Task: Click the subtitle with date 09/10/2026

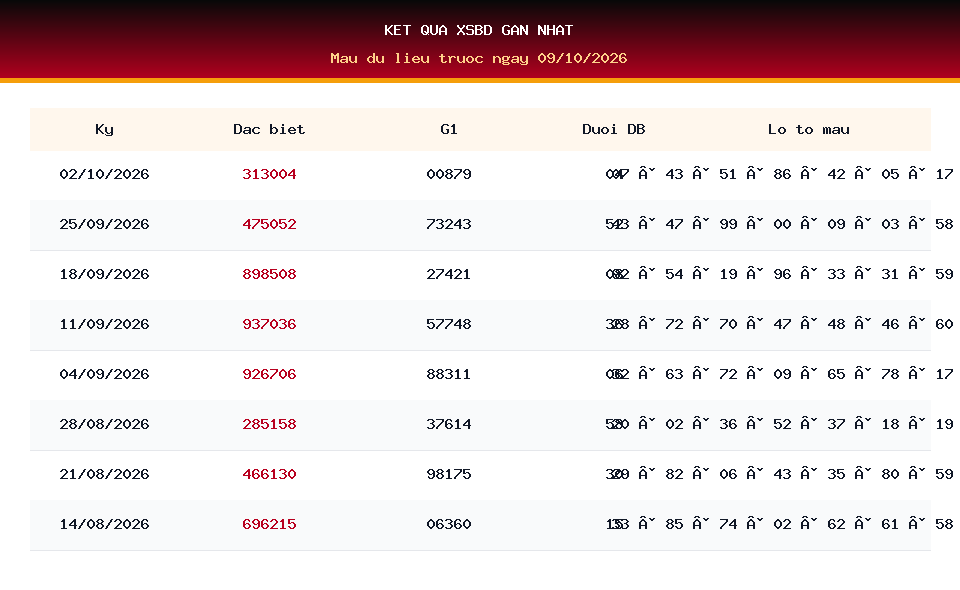Action: click(479, 58)
